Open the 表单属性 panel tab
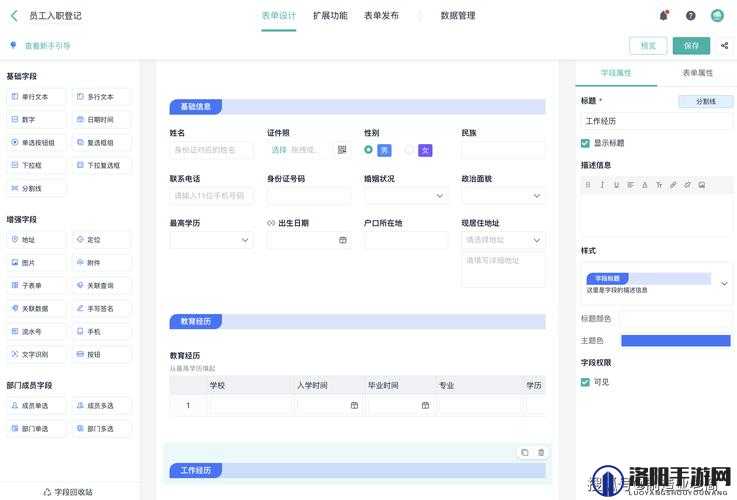This screenshot has width=737, height=500. click(698, 73)
